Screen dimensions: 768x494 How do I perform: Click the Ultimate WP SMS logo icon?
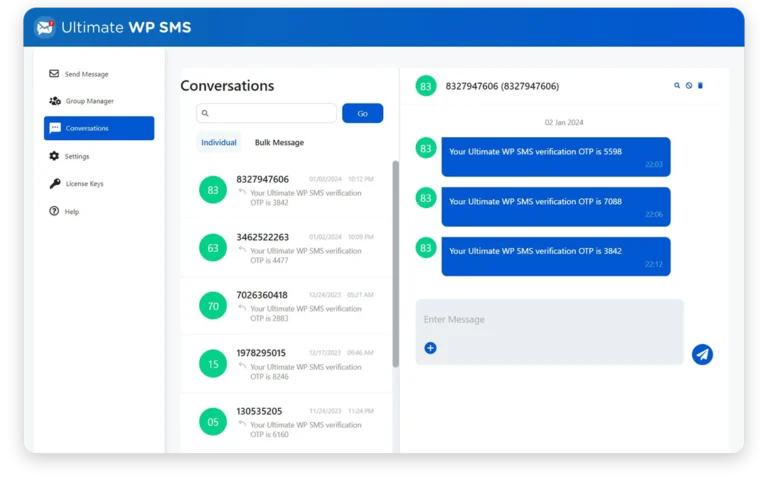coord(45,27)
